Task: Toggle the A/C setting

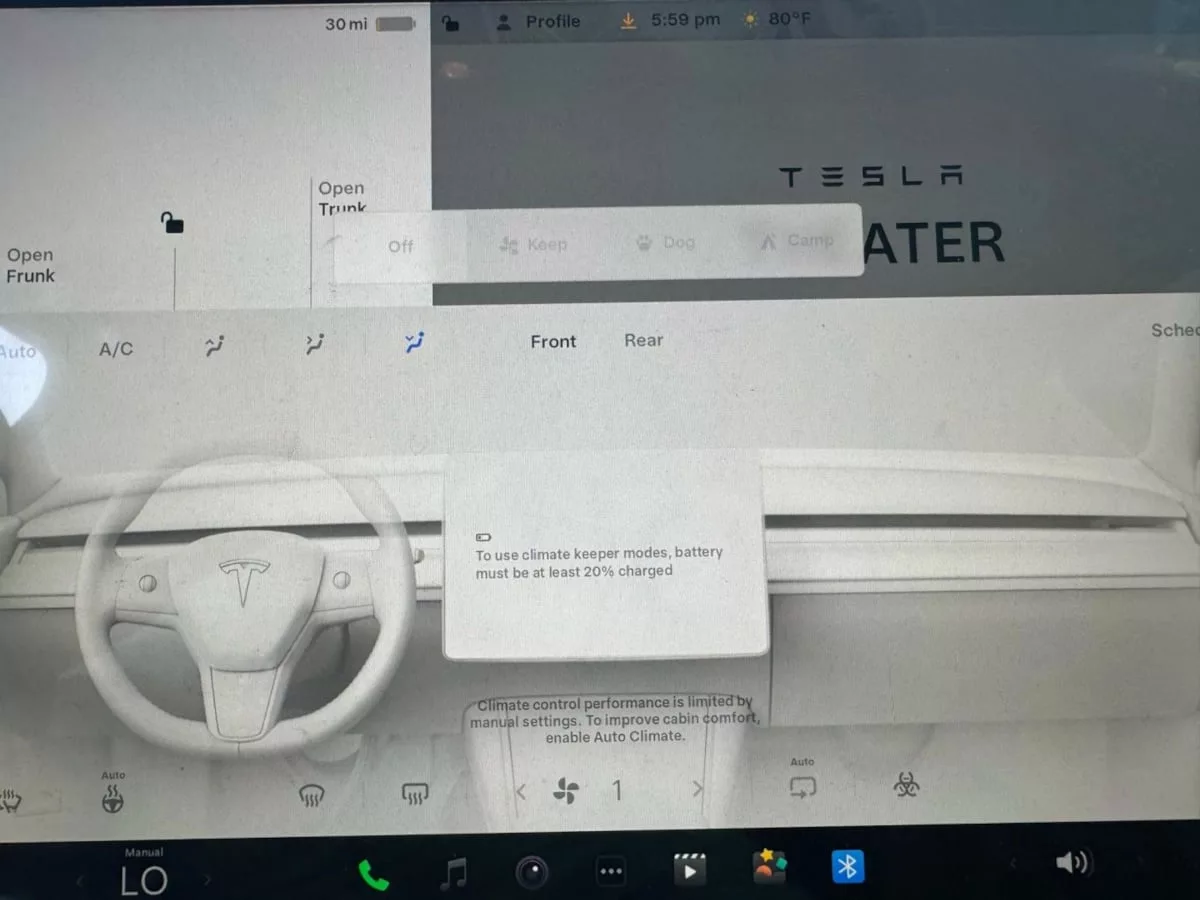Action: [116, 349]
